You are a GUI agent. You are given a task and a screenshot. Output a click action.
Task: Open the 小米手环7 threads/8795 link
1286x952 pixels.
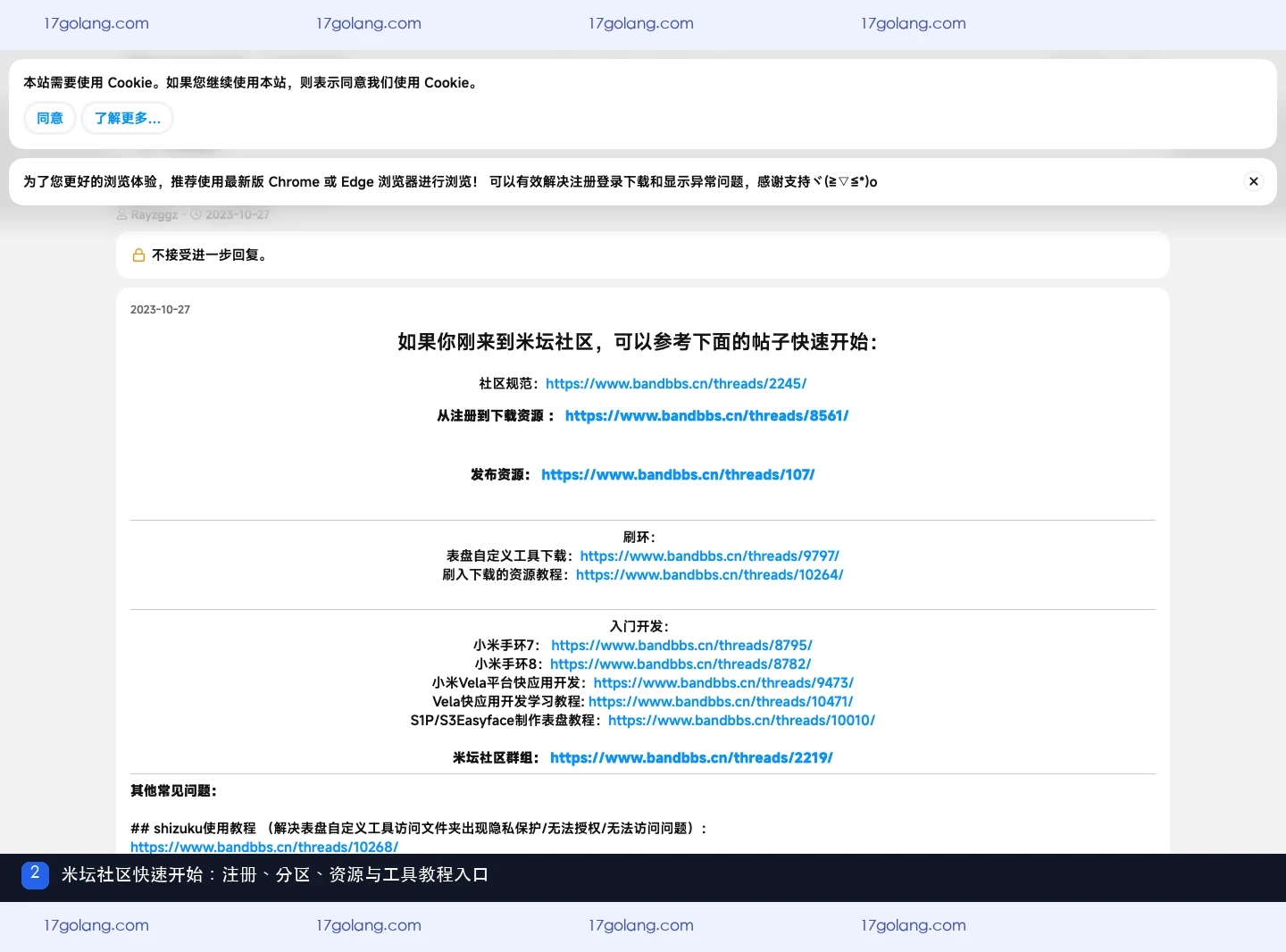point(681,646)
